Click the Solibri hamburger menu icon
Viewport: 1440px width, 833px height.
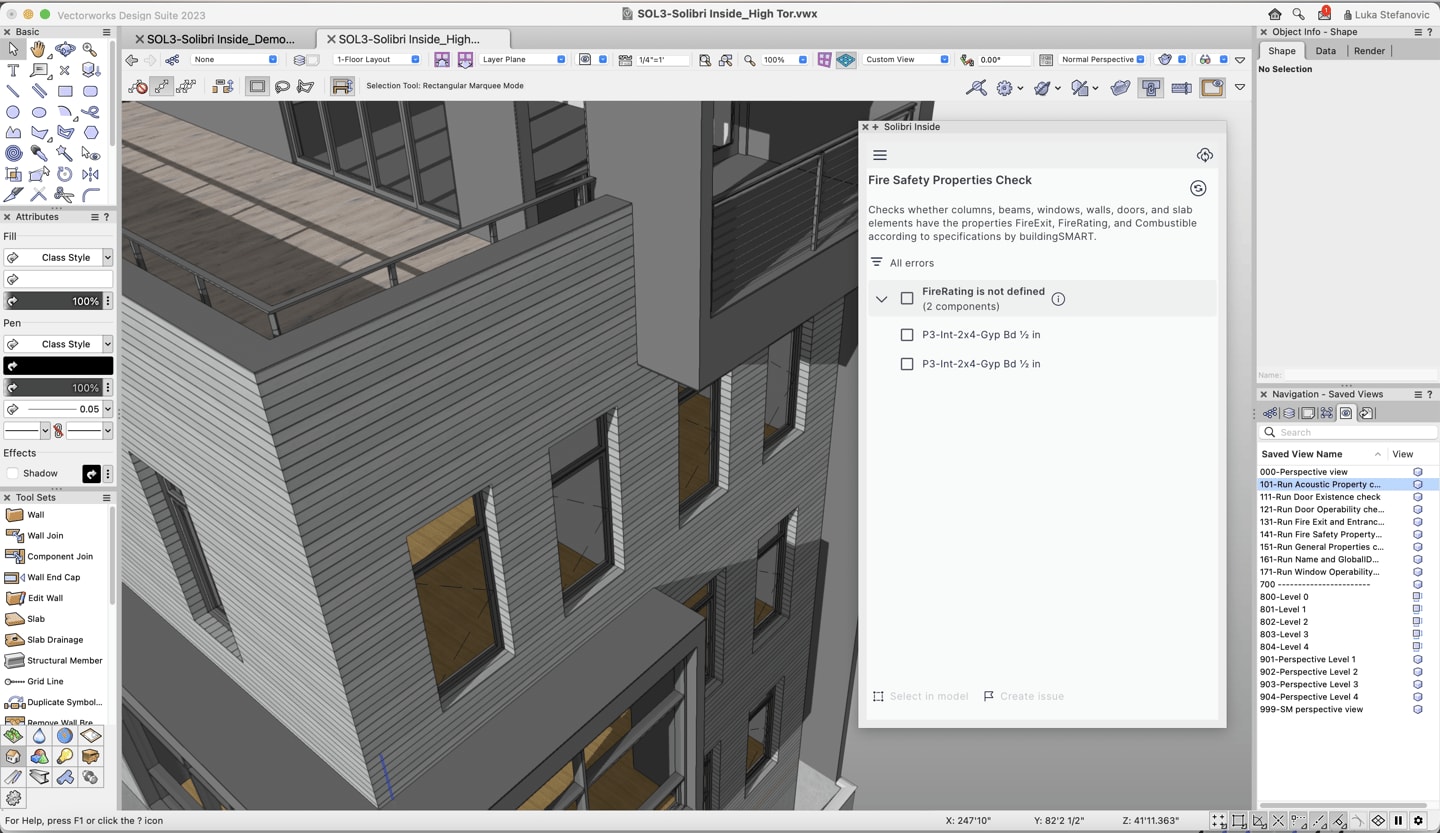[x=880, y=155]
